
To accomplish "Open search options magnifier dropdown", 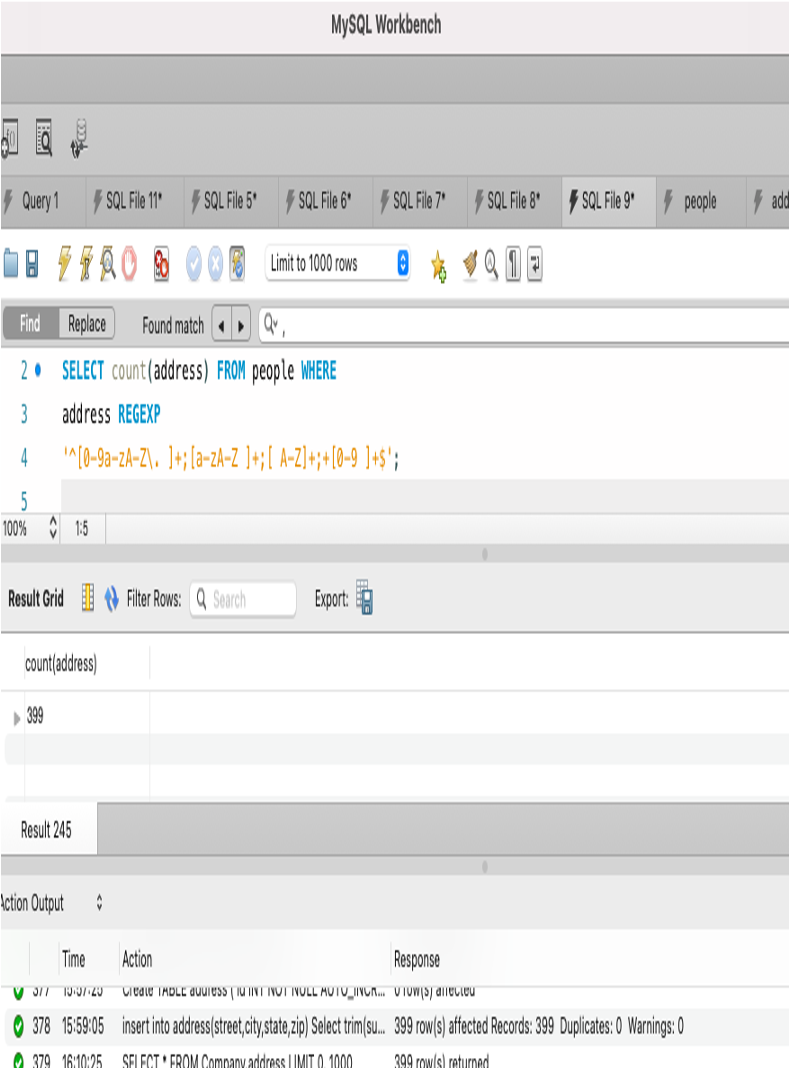I will pyautogui.click(x=271, y=324).
